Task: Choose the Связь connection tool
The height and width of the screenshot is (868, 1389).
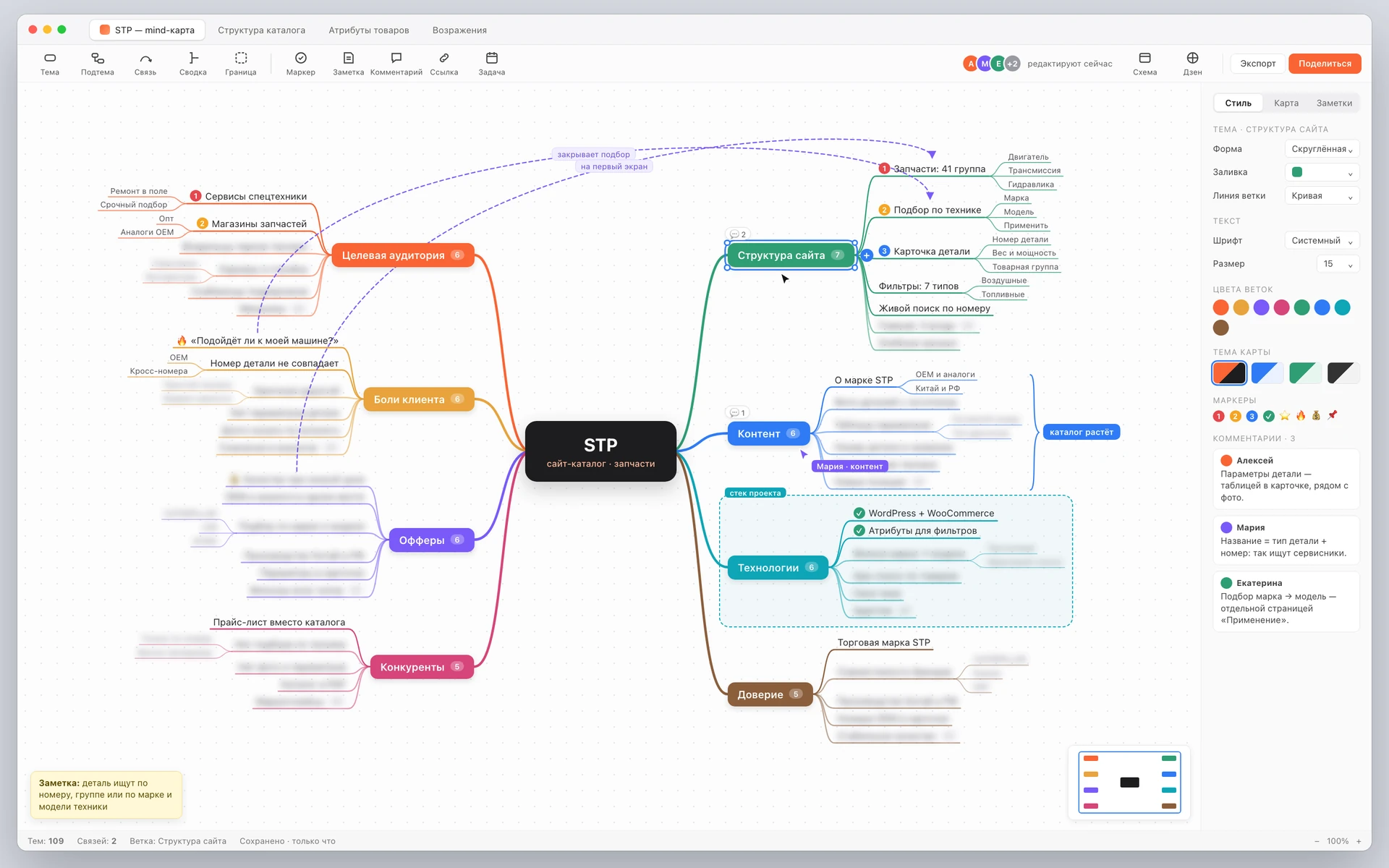Action: [145, 64]
